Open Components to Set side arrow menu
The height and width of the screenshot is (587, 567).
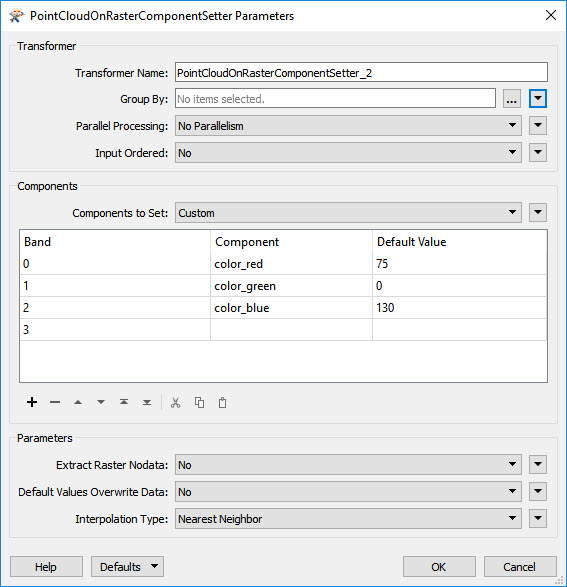click(x=538, y=213)
